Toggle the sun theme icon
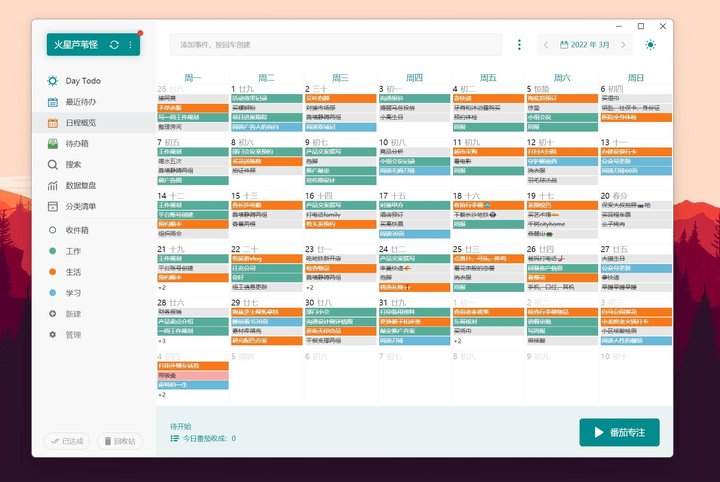 [650, 45]
